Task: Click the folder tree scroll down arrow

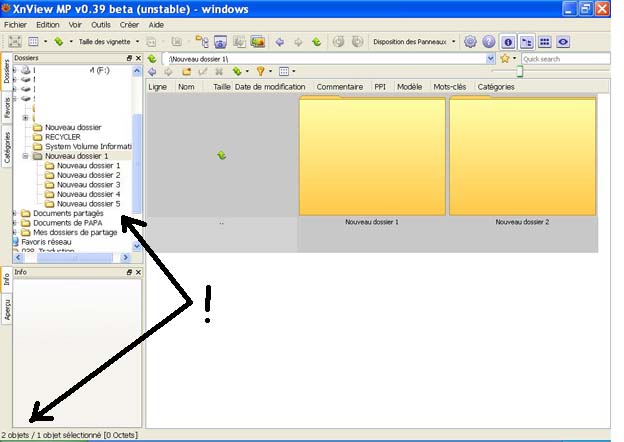Action: click(137, 246)
